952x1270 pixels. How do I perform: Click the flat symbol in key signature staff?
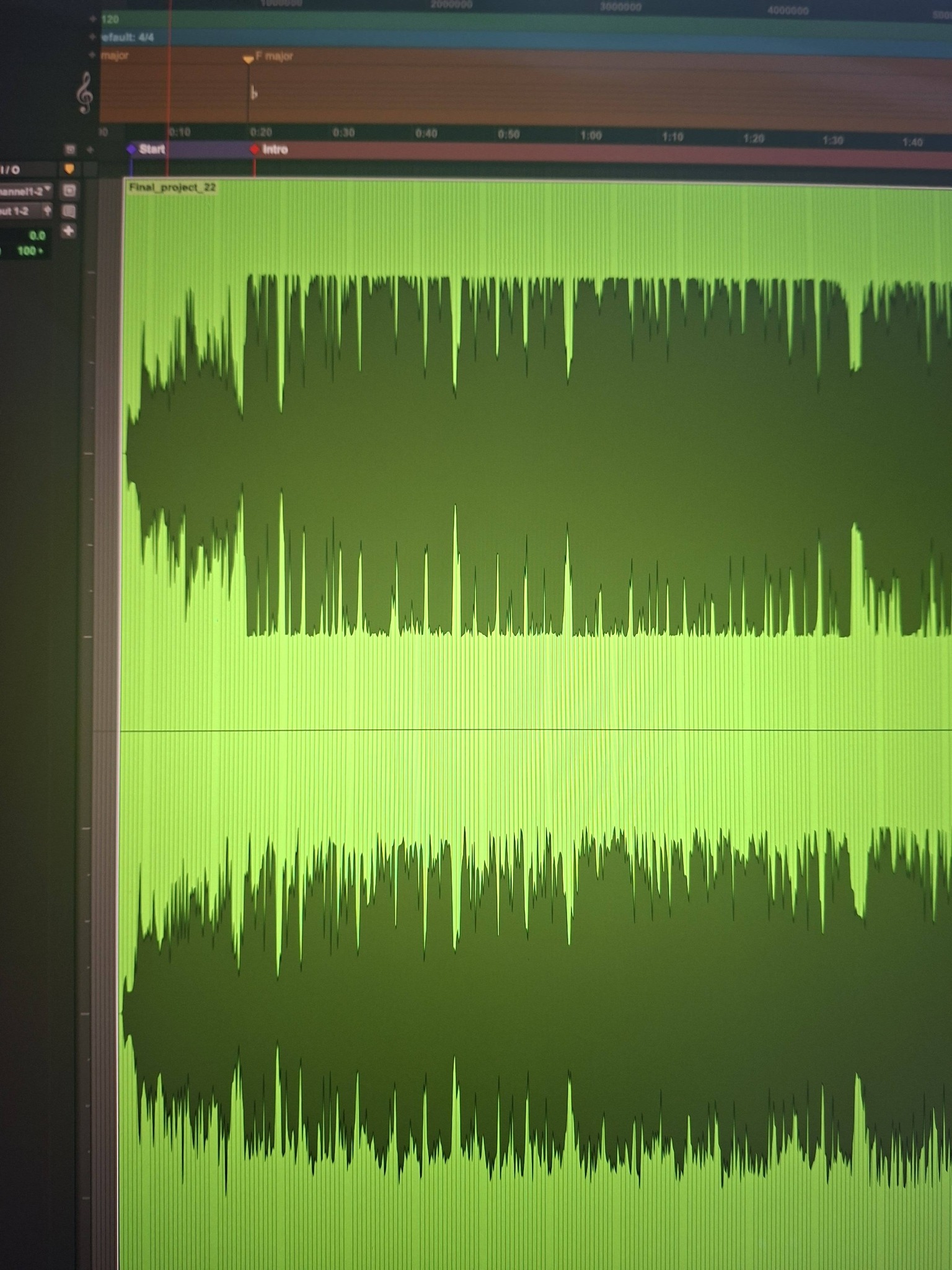coord(253,94)
